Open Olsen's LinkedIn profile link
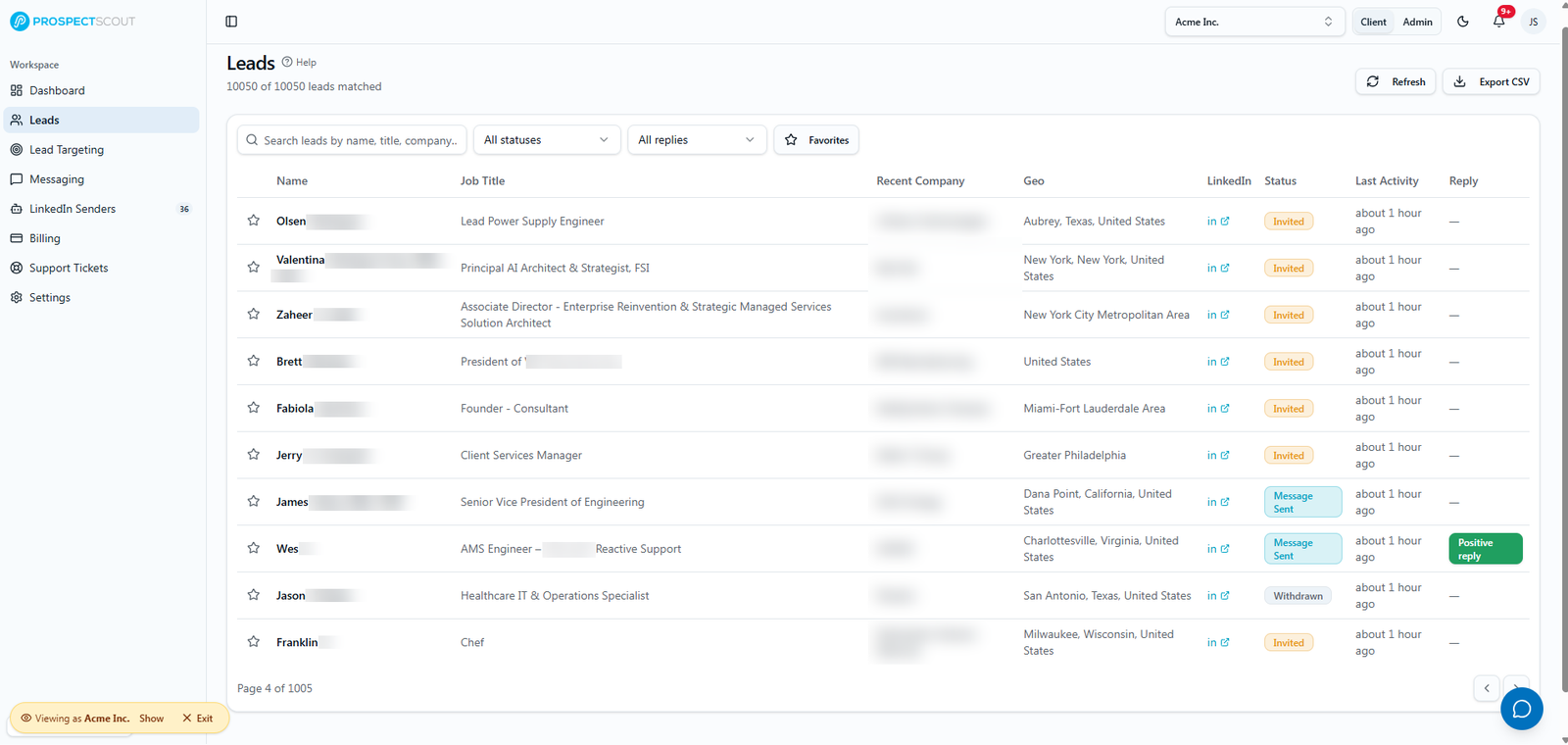The image size is (1568, 745). tap(1218, 222)
